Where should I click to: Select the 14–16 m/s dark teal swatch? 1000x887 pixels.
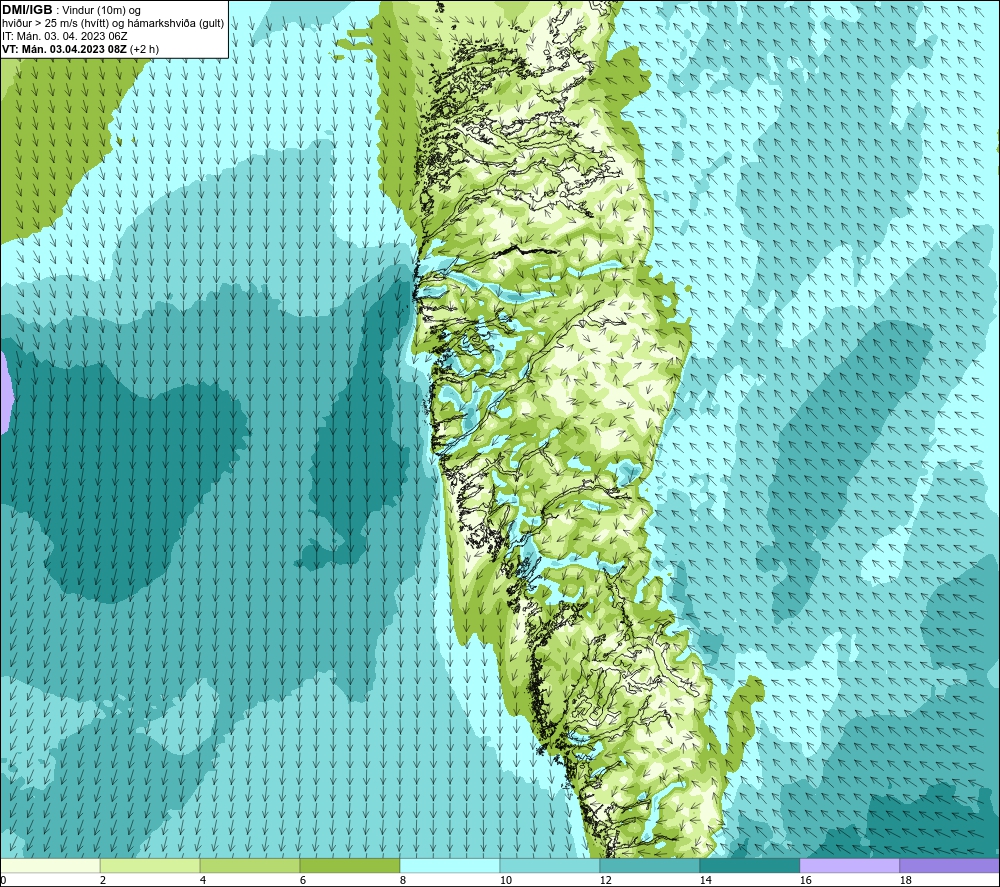coord(749,865)
